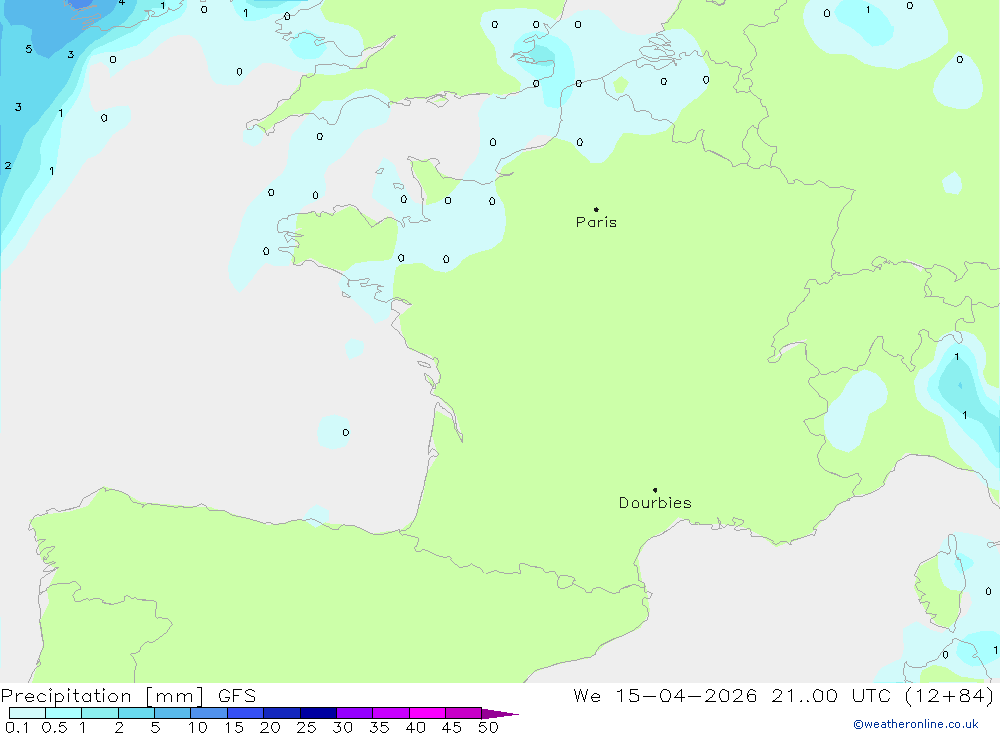Image resolution: width=1000 pixels, height=733 pixels.
Task: Click the legend scale value '0.1'
Action: tap(17, 727)
